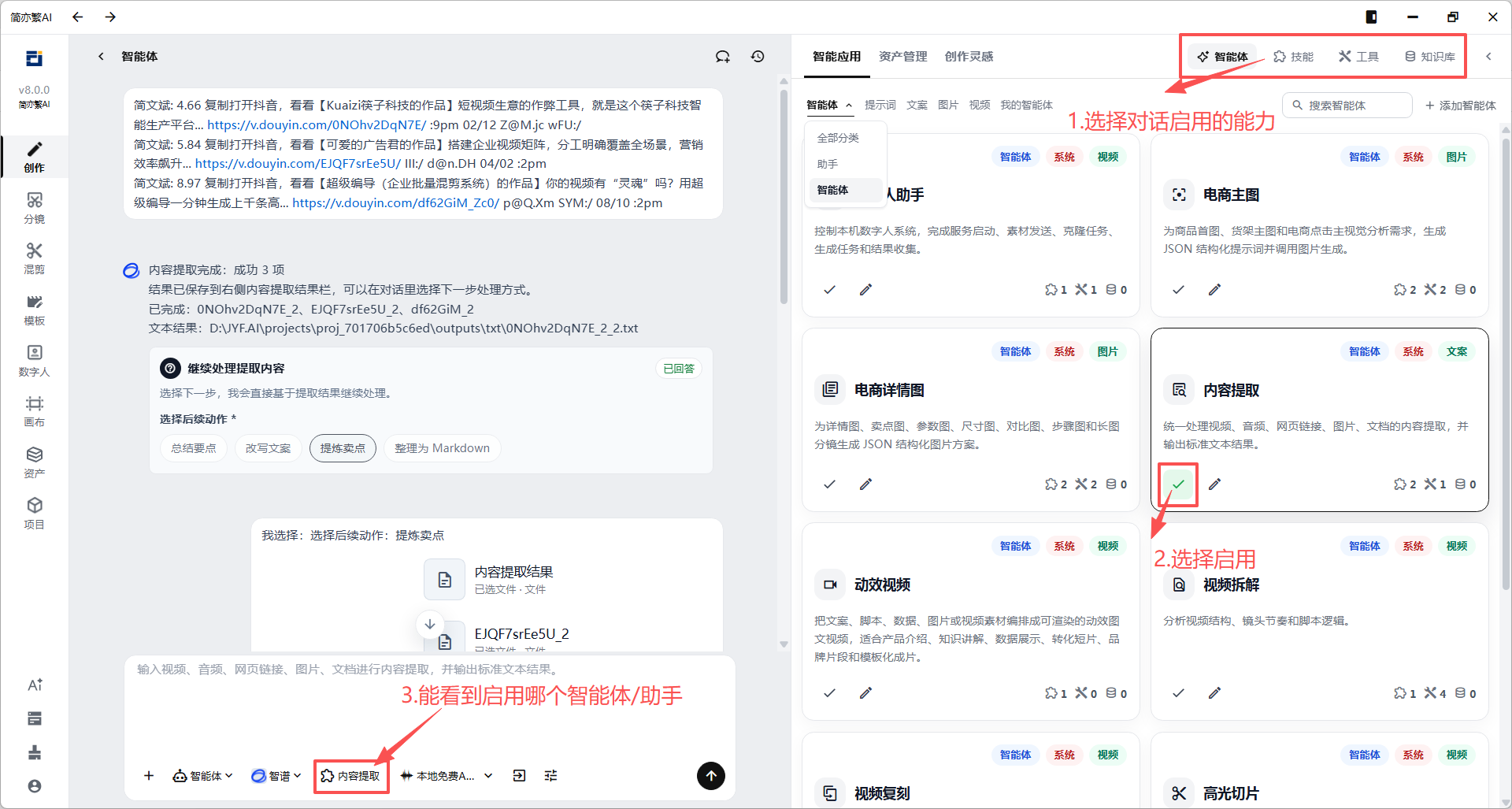Expand the 智能体 mode dropdown in input bar
Image resolution: width=1512 pixels, height=809 pixels.
point(202,776)
